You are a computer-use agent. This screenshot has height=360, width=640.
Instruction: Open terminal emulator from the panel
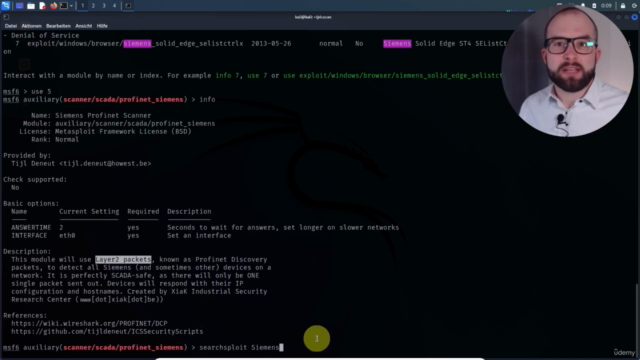click(x=64, y=6)
